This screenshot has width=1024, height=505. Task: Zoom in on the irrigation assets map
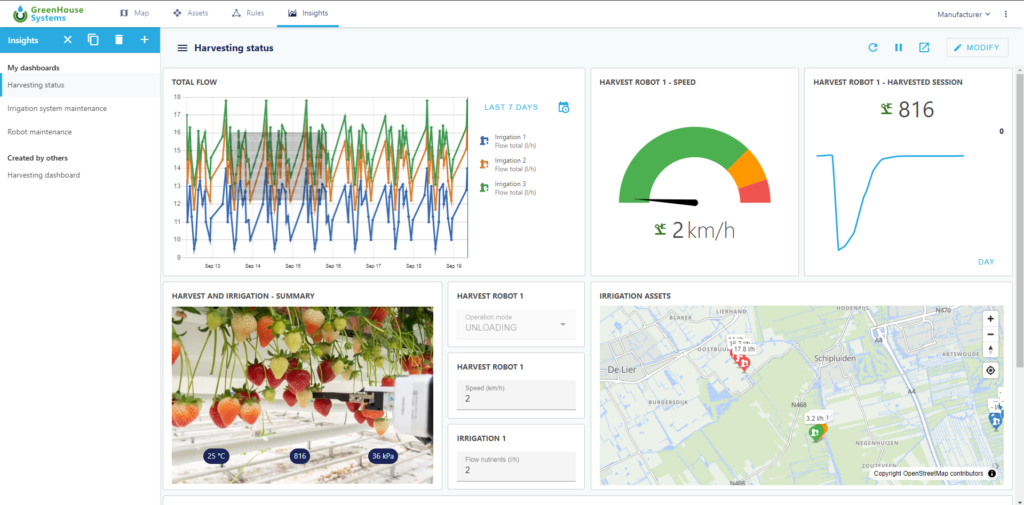[x=990, y=319]
